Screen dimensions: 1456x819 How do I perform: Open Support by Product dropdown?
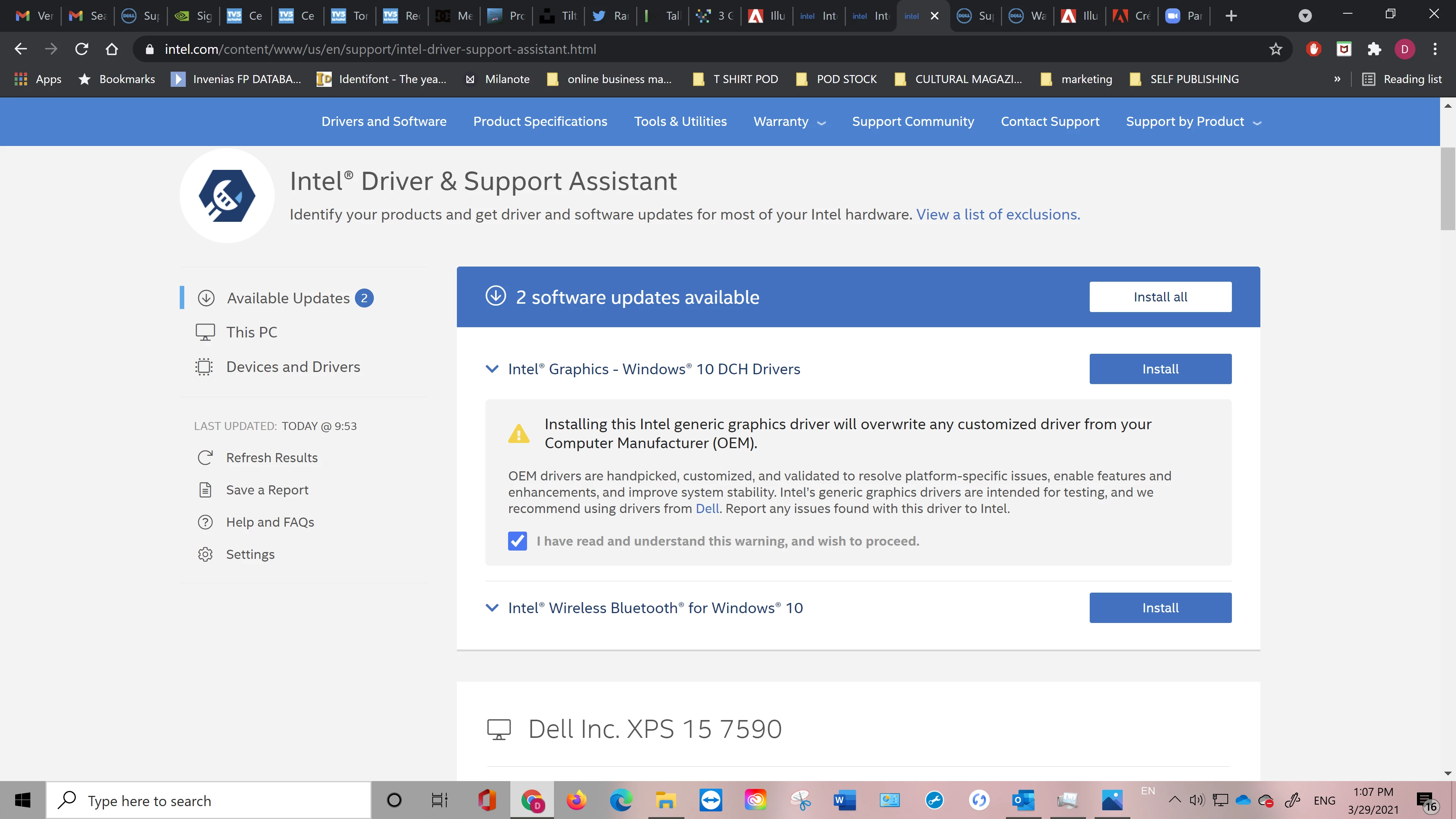pyautogui.click(x=1193, y=121)
